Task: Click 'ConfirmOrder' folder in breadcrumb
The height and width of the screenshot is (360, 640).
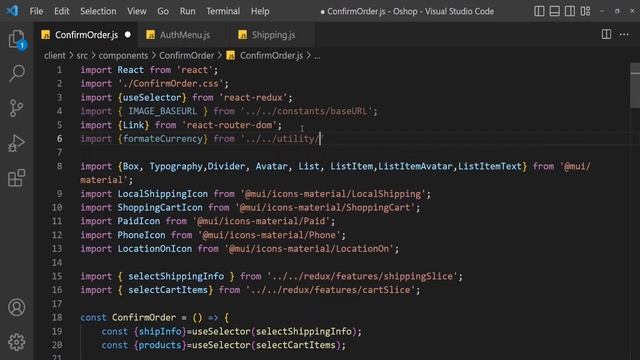Action: click(187, 56)
